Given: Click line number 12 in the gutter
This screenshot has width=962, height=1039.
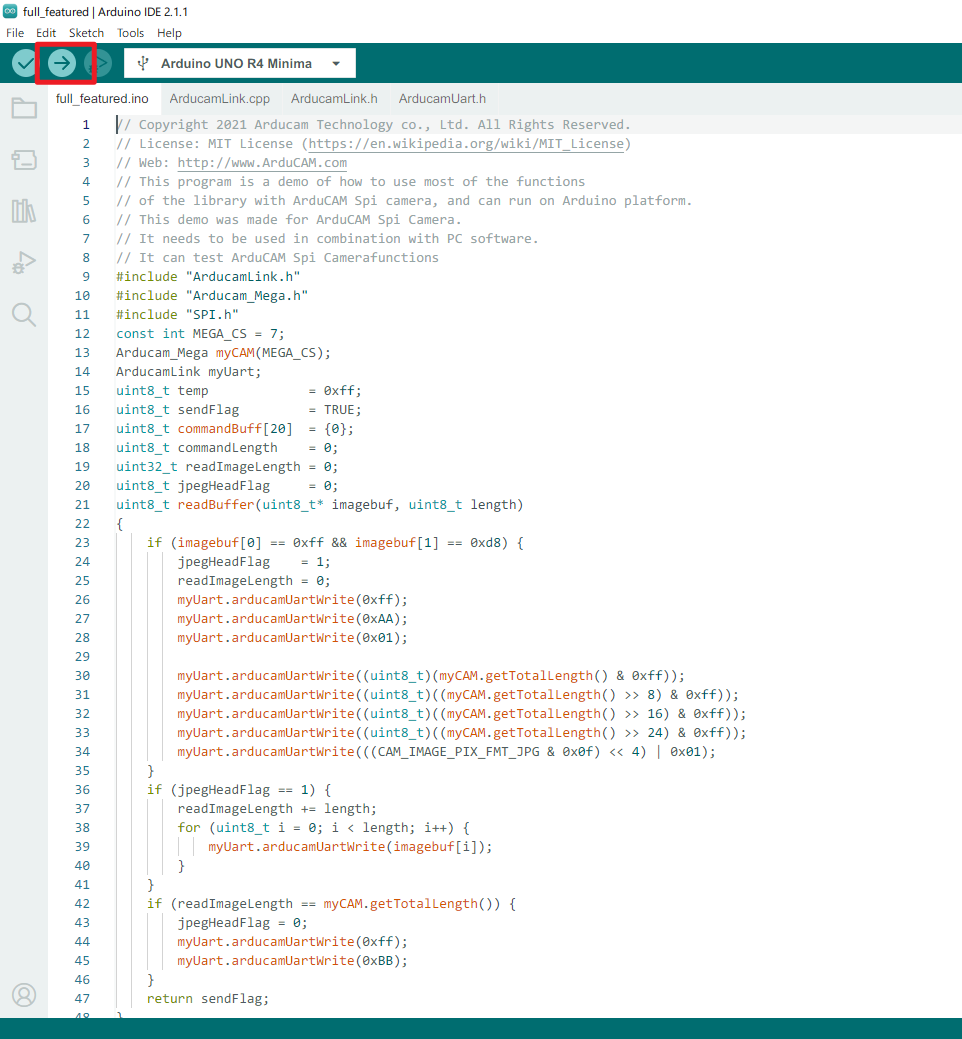Looking at the screenshot, I should [x=82, y=334].
